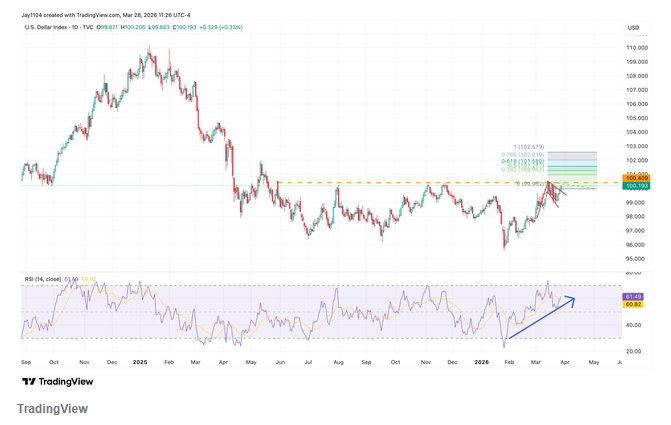671x425 pixels.
Task: Select the USD currency label
Action: [x=633, y=28]
